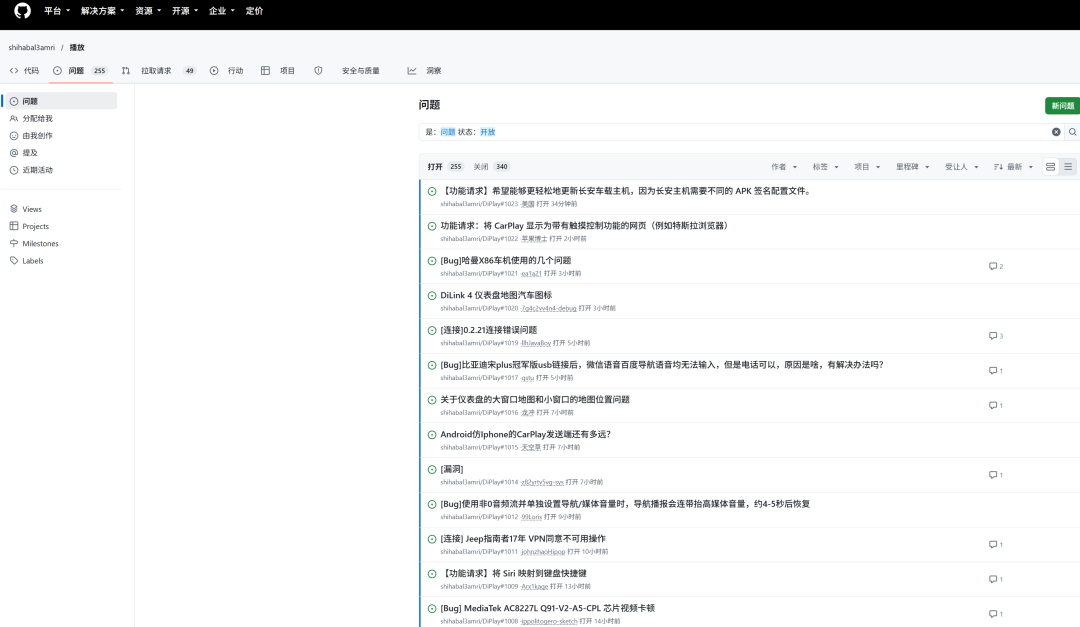Open issue Android仿Iphone的CarPlay发送端还有多远

[526, 434]
